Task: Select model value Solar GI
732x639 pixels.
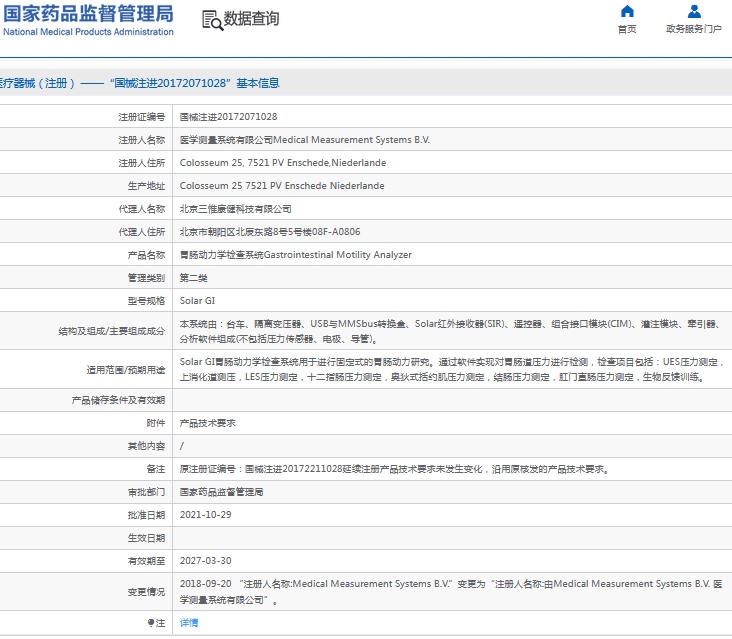Action: (x=197, y=301)
